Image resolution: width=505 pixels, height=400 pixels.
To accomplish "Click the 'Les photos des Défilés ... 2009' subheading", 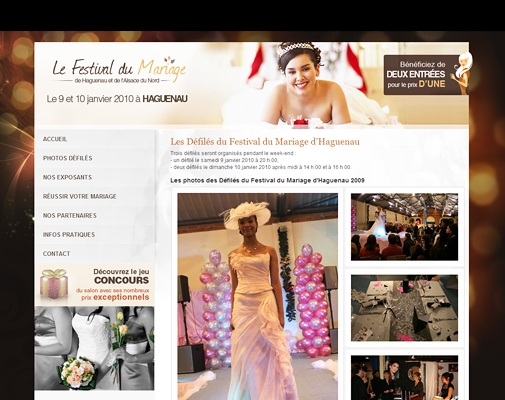I will [x=267, y=180].
